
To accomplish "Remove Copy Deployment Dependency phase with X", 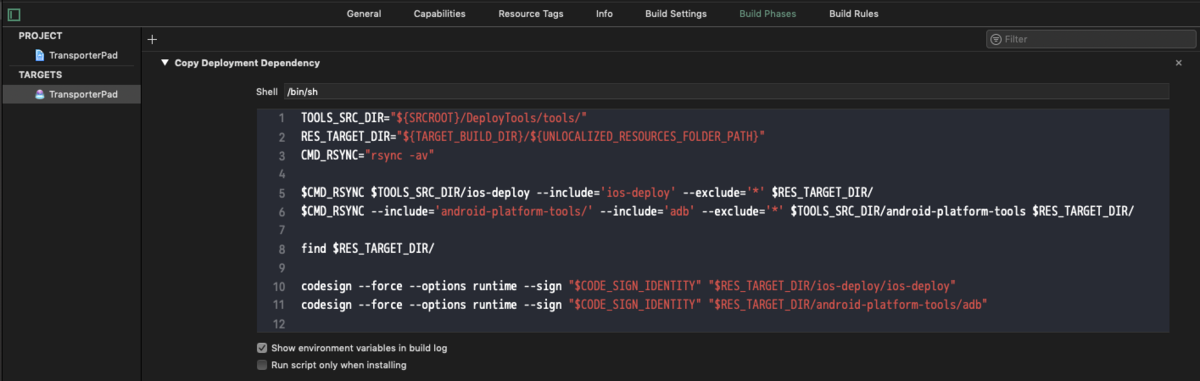I will [1178, 63].
